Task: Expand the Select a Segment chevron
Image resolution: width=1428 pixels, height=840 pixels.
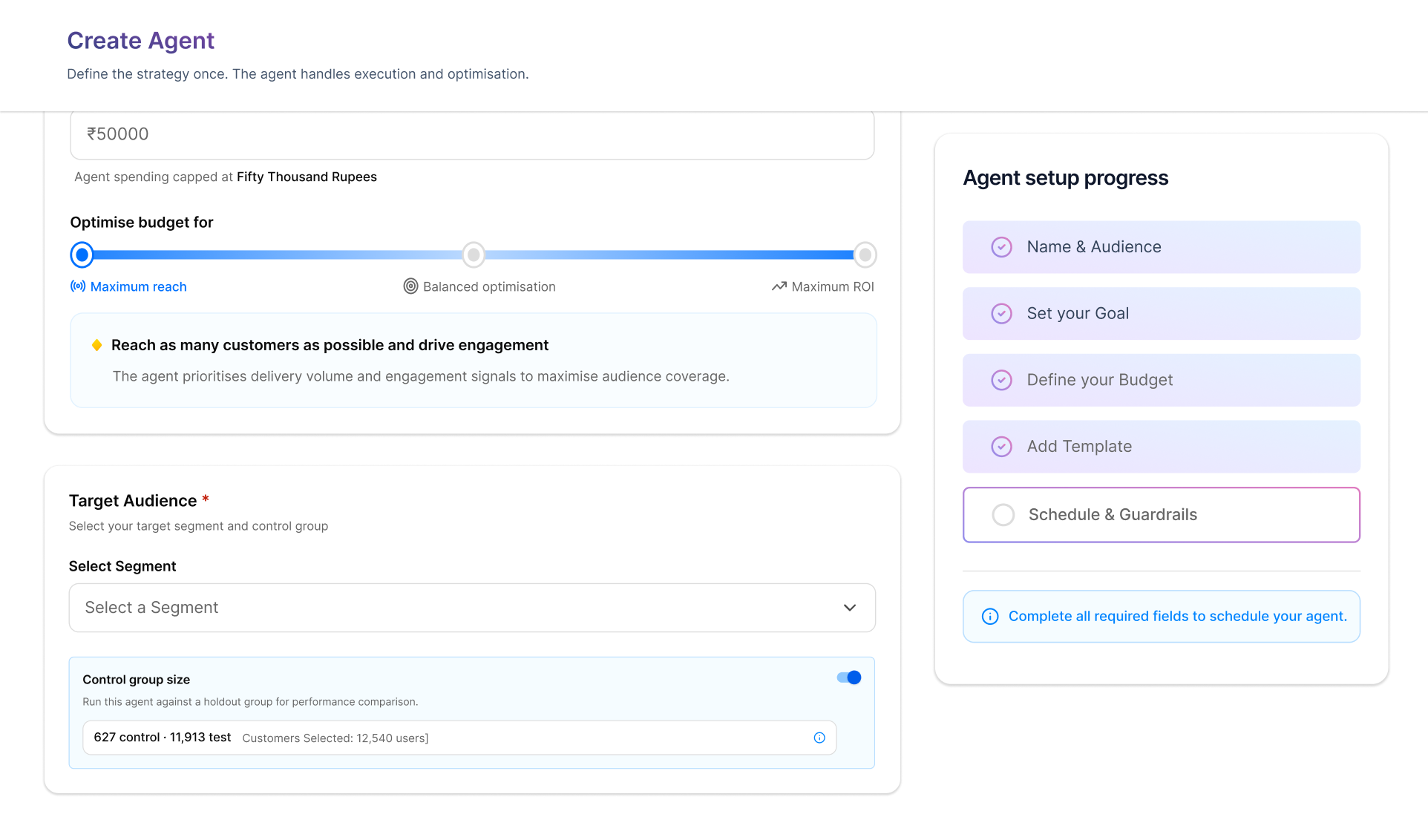Action: (x=850, y=608)
